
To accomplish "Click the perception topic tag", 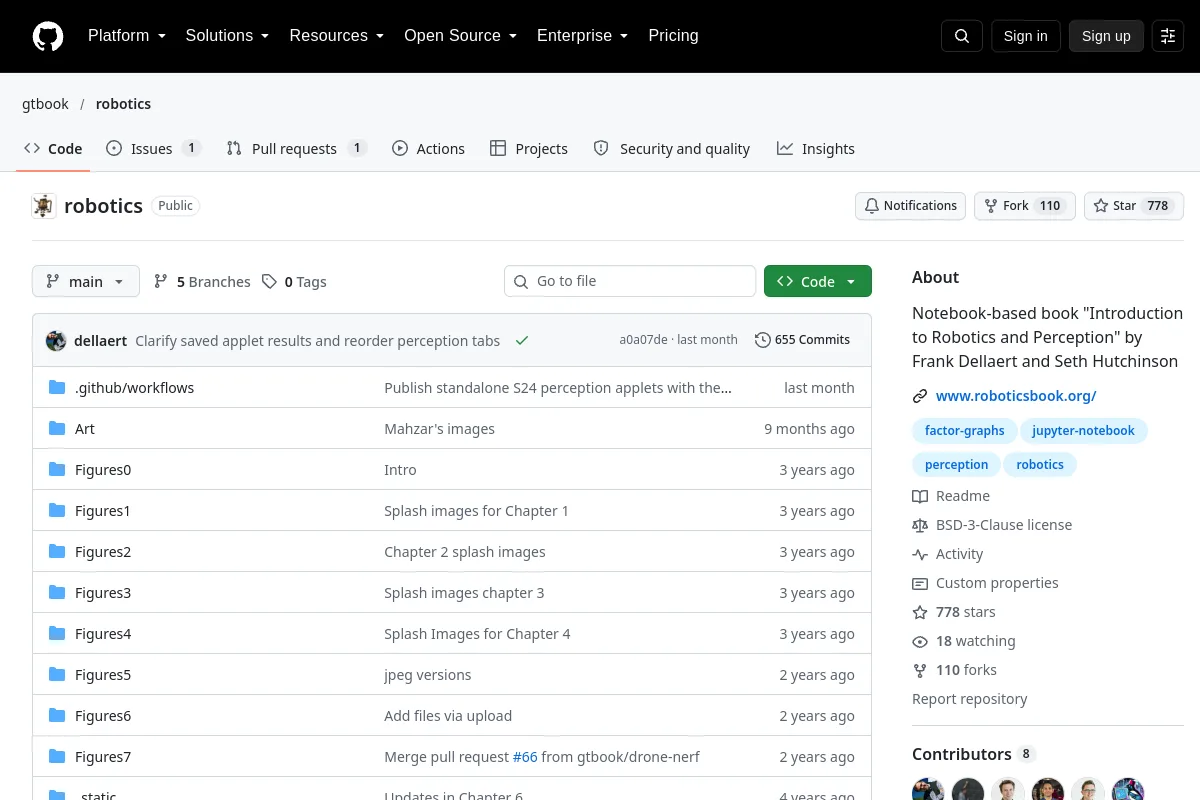I will [956, 465].
